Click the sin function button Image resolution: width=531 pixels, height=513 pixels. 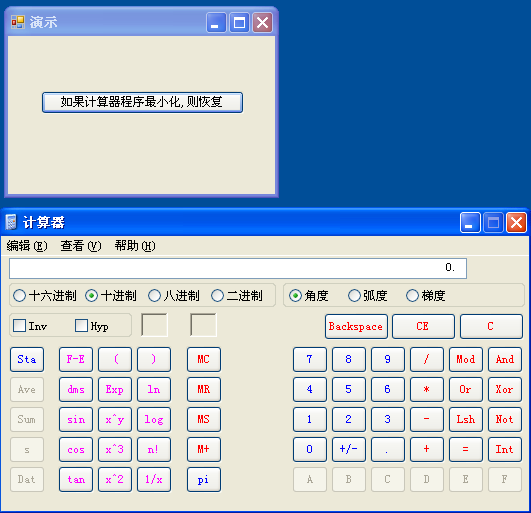76,420
